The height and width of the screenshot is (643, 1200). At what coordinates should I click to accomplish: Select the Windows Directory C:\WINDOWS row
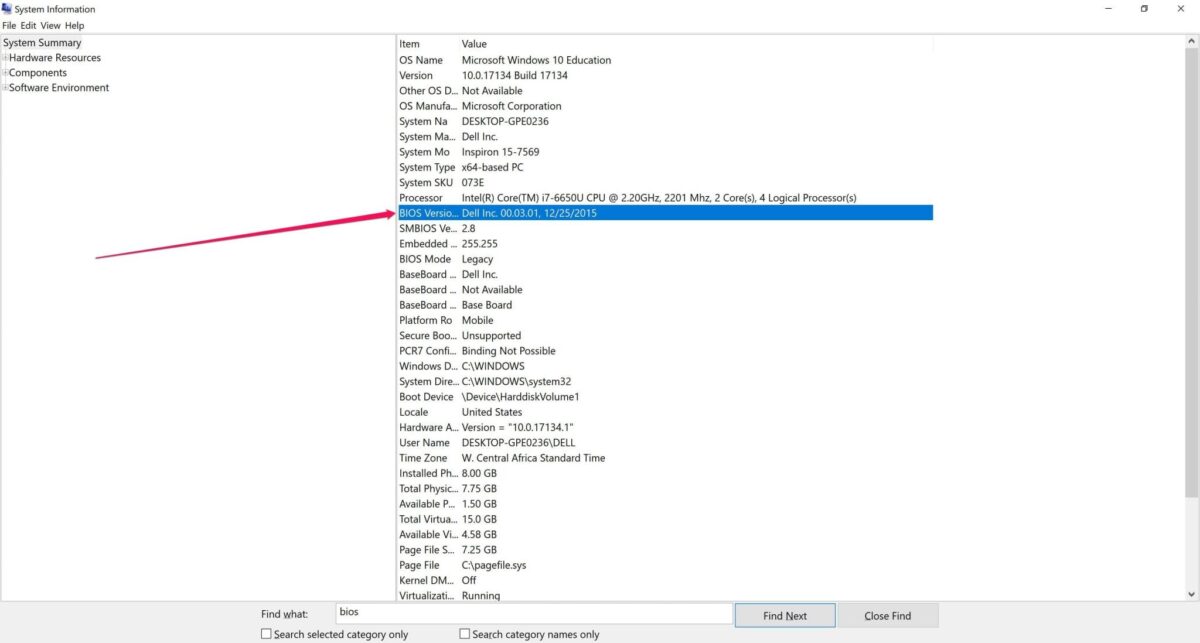pos(665,366)
